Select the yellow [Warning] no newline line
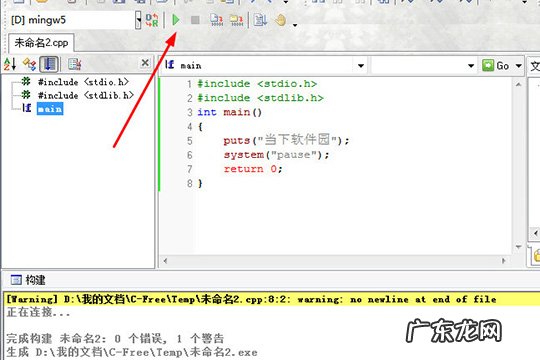The height and width of the screenshot is (360, 540). 272,299
